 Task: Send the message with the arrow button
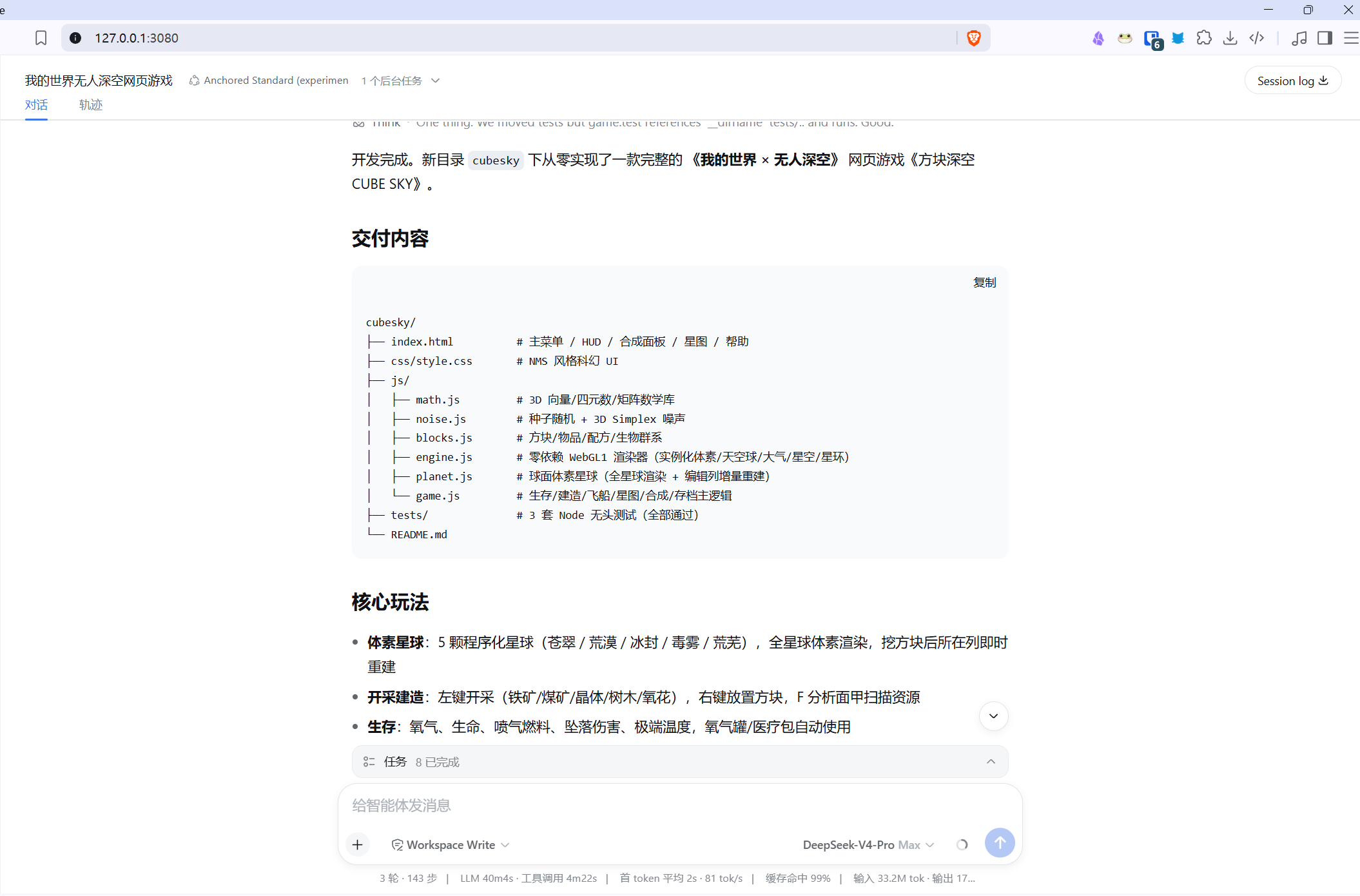[1000, 842]
